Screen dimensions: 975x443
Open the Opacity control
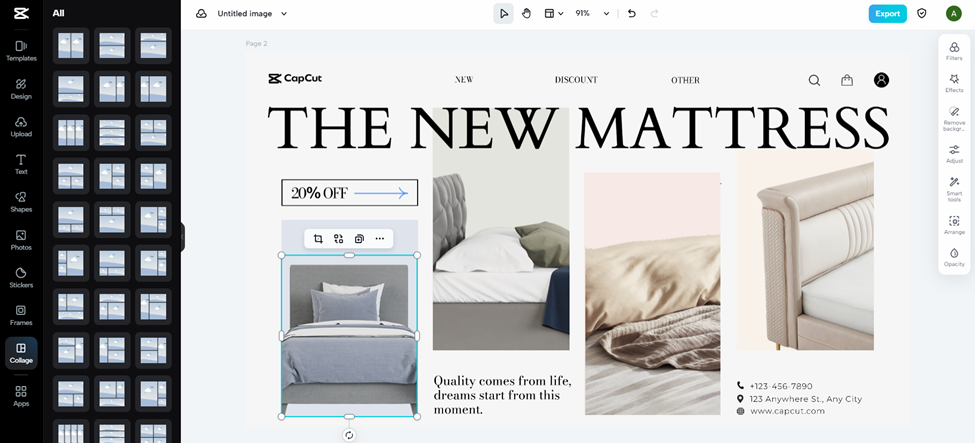point(954,258)
